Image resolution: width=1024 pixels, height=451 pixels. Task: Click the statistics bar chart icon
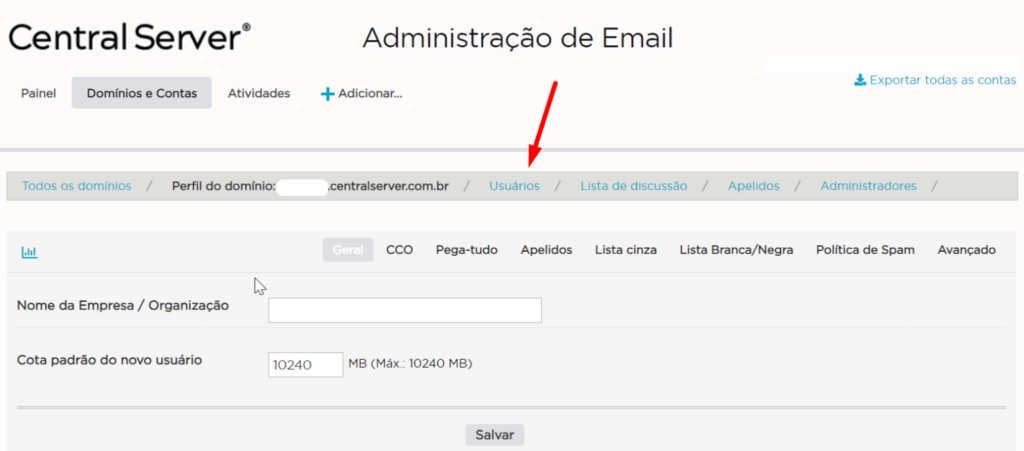pos(29,252)
